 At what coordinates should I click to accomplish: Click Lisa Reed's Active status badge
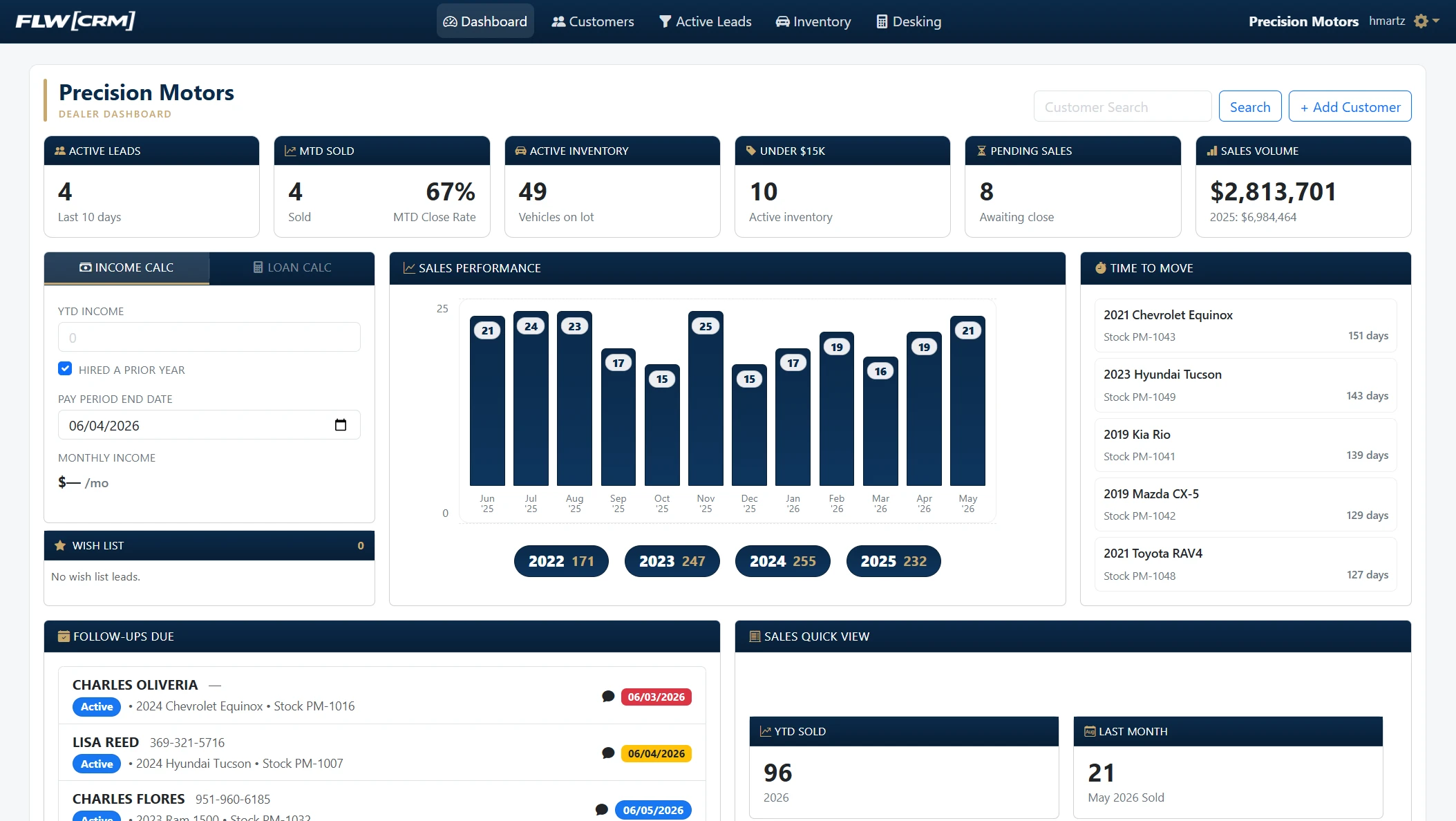click(x=97, y=764)
